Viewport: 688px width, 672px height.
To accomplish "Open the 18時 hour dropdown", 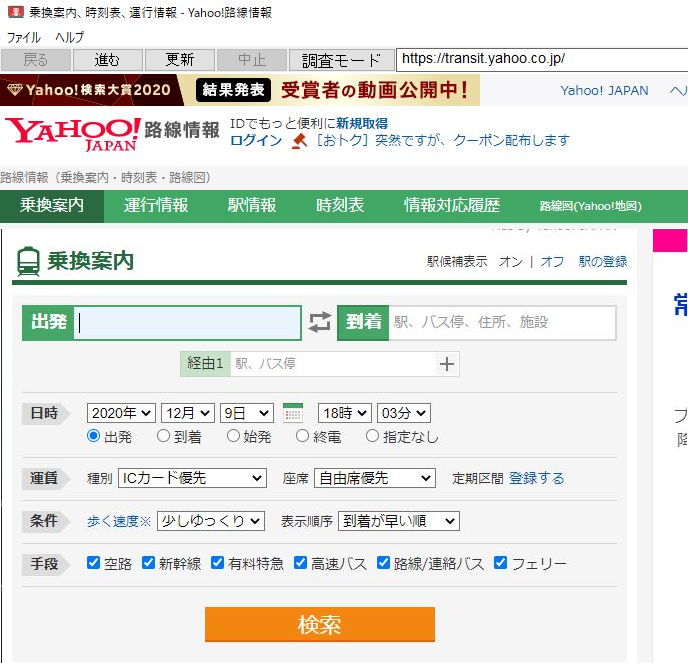I will click(344, 413).
